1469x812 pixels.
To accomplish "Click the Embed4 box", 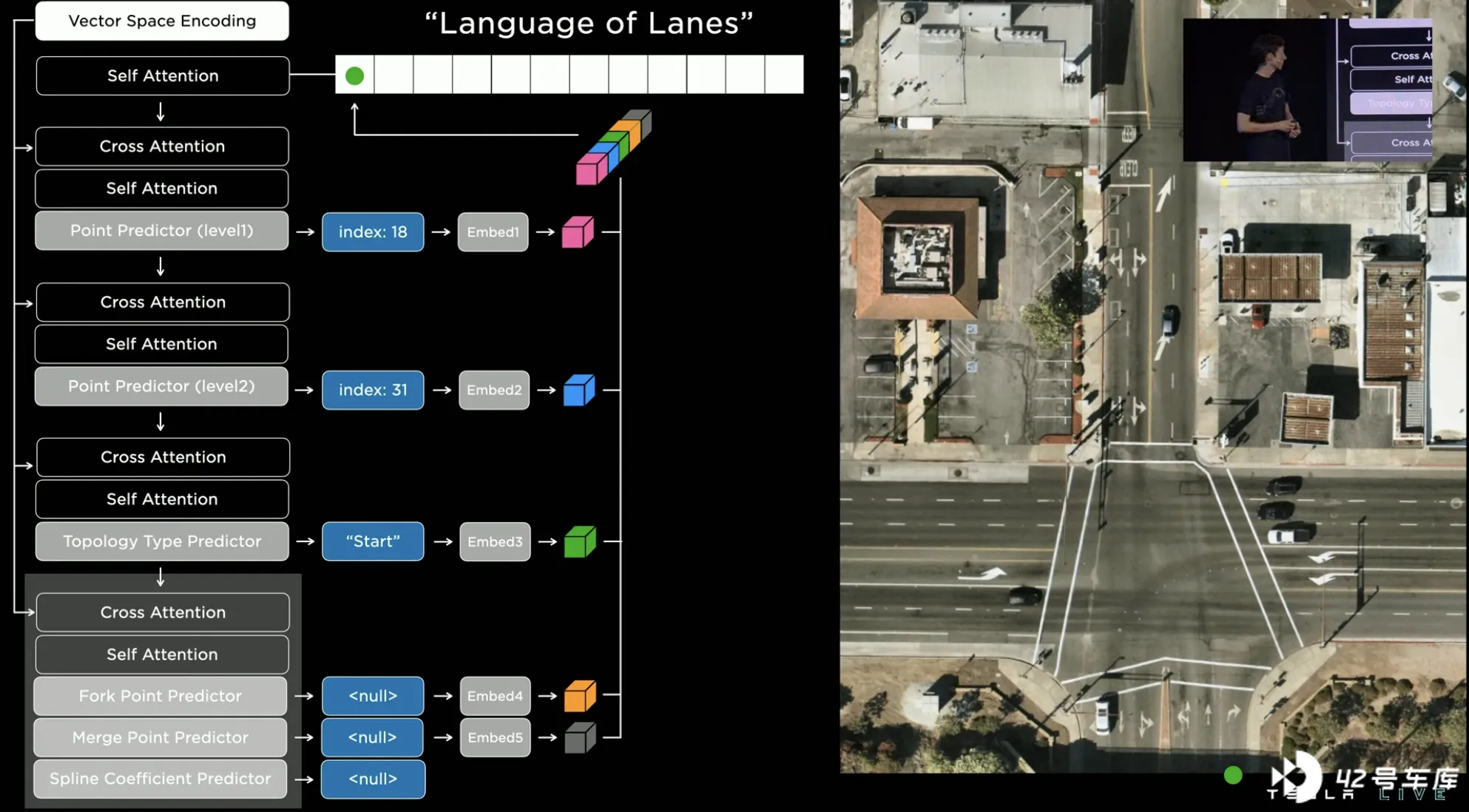I will [495, 696].
